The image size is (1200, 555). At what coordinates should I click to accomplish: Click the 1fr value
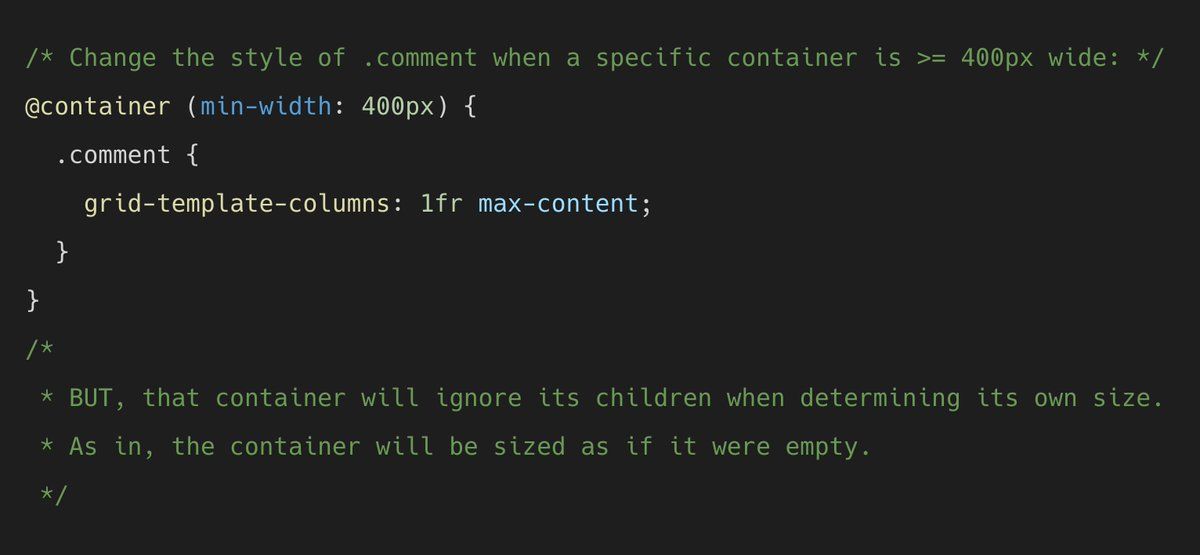pos(442,204)
